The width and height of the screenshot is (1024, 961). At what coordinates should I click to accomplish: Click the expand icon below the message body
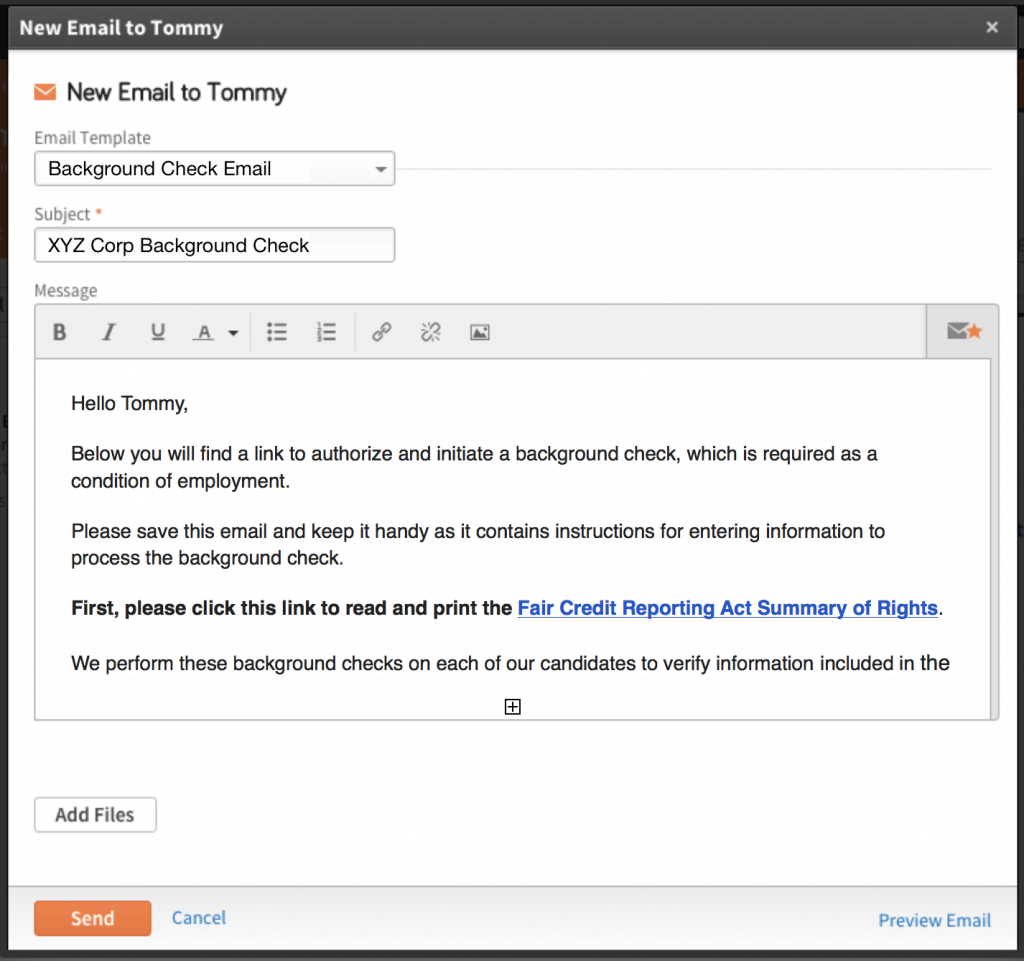coord(512,706)
